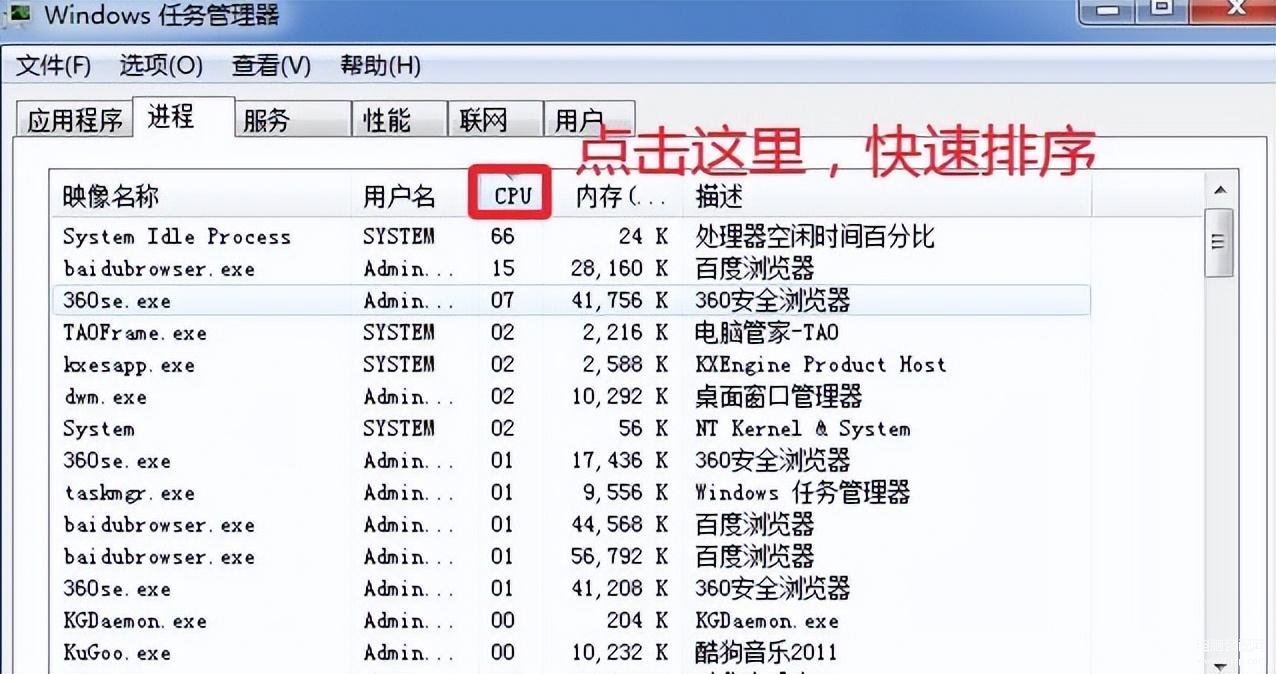The height and width of the screenshot is (674, 1276).
Task: Sort processes by CPU column header
Action: click(511, 197)
